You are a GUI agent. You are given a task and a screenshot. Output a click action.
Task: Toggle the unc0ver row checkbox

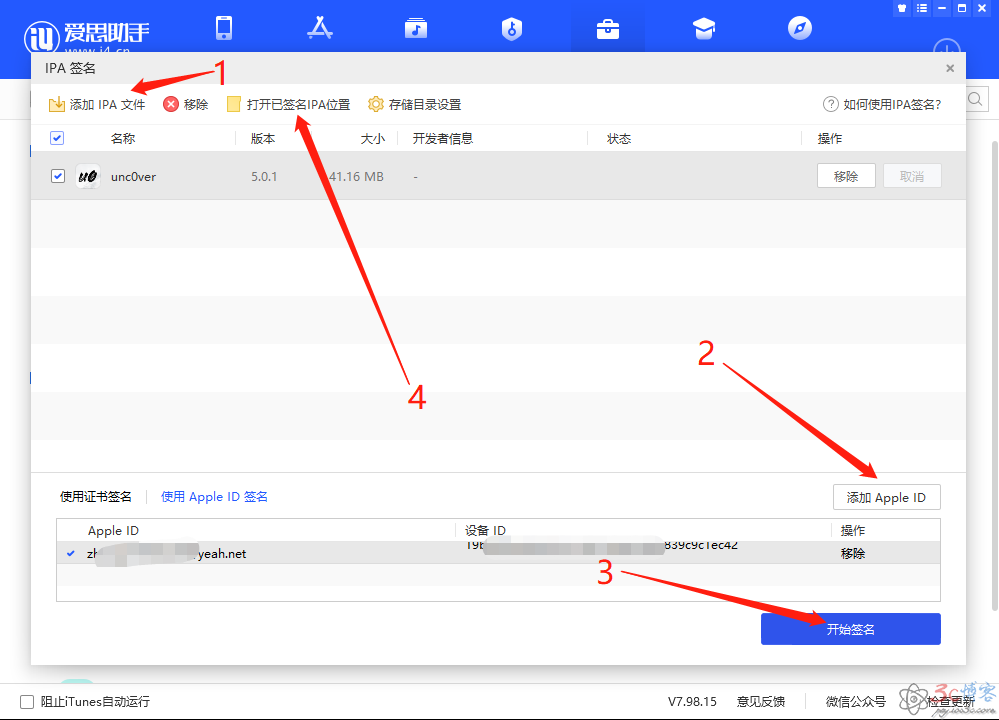click(57, 176)
